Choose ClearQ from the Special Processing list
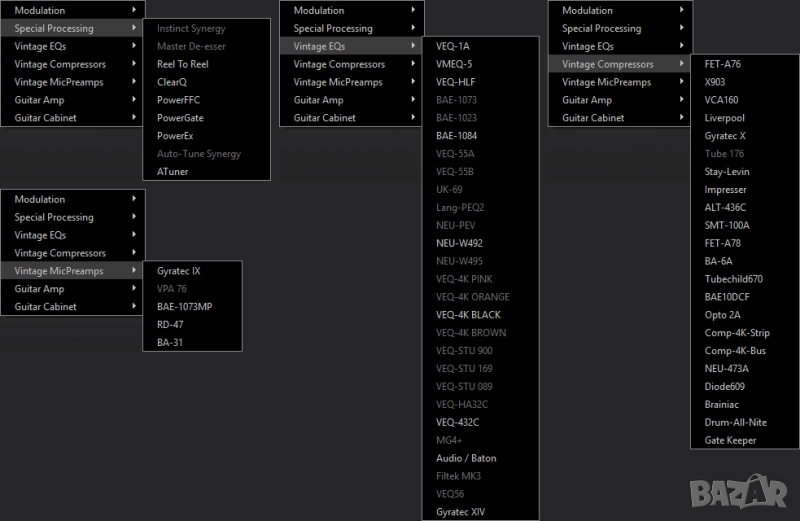 (172, 82)
